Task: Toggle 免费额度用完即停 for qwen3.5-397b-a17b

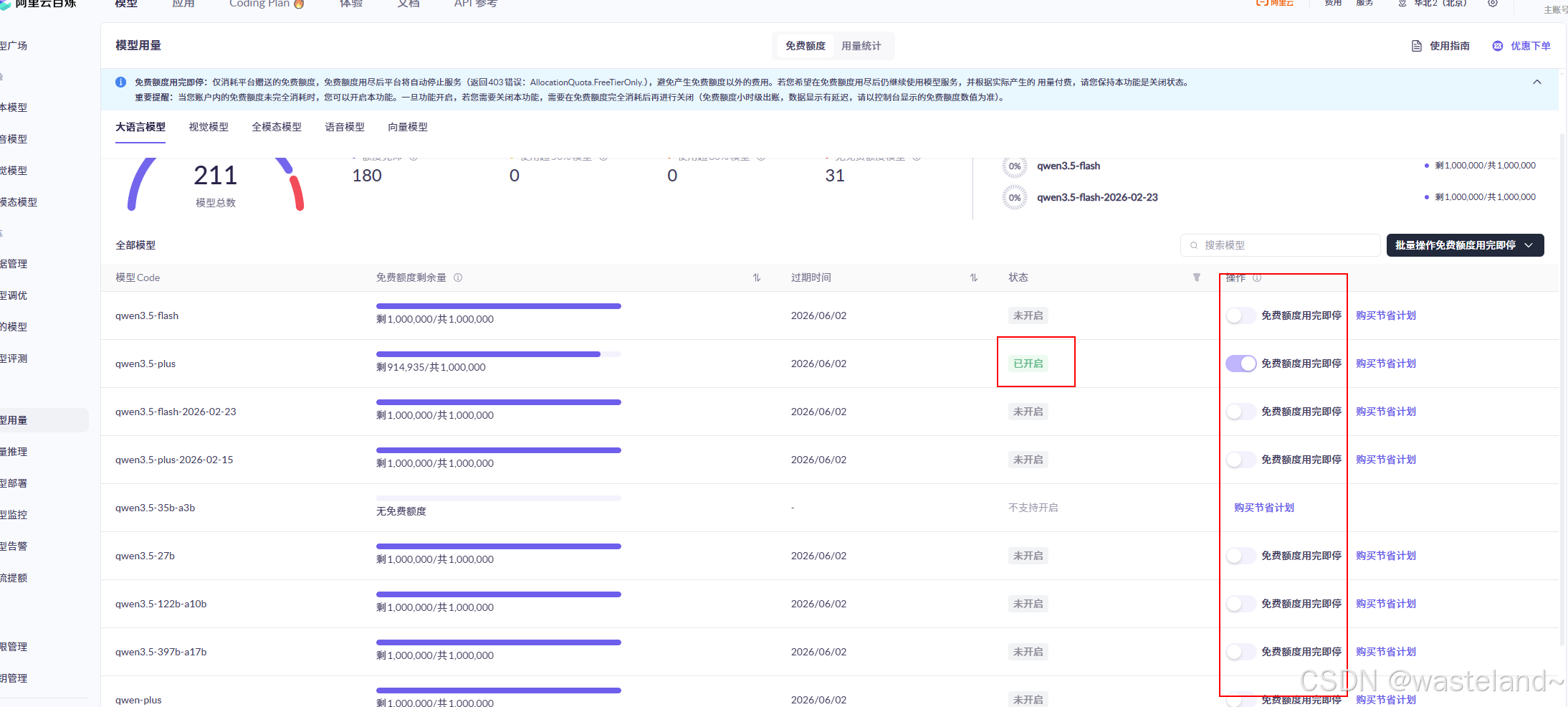Action: click(x=1240, y=652)
